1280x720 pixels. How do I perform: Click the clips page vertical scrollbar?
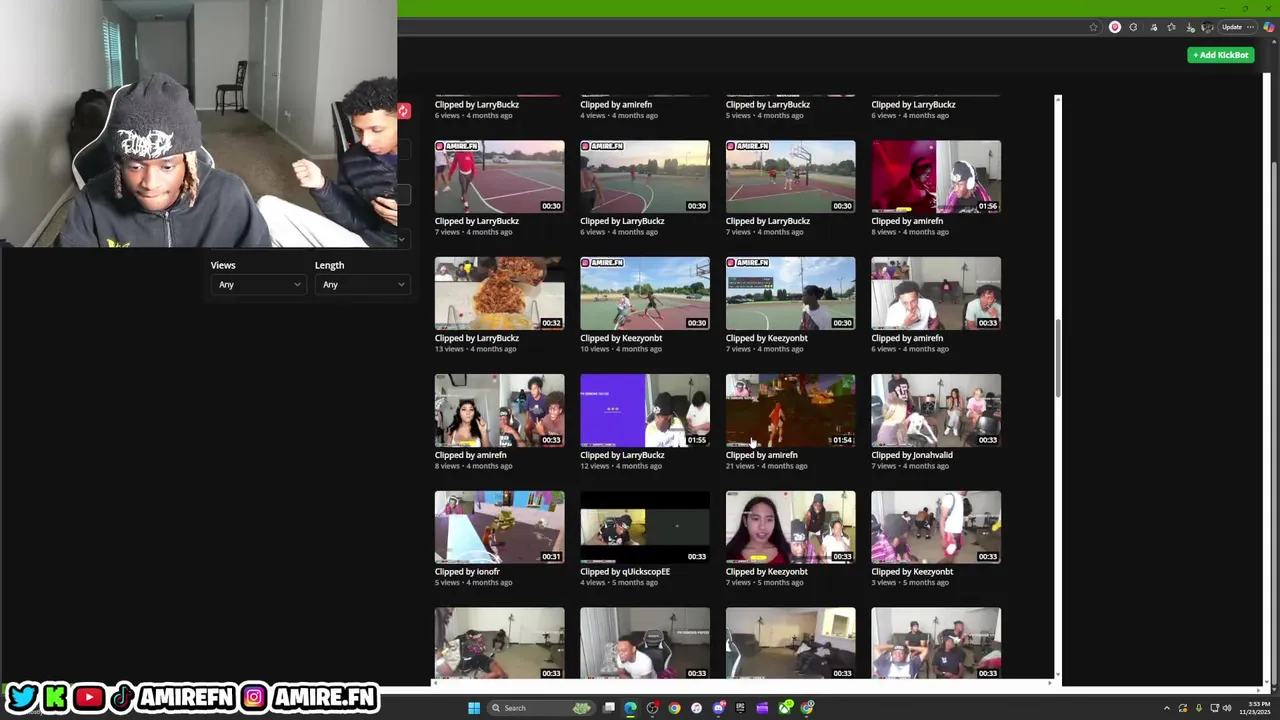(x=1058, y=358)
